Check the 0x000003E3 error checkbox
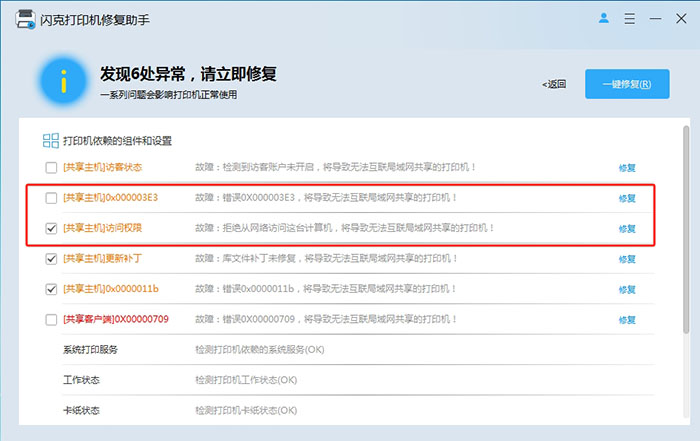The width and height of the screenshot is (700, 441). click(51, 198)
